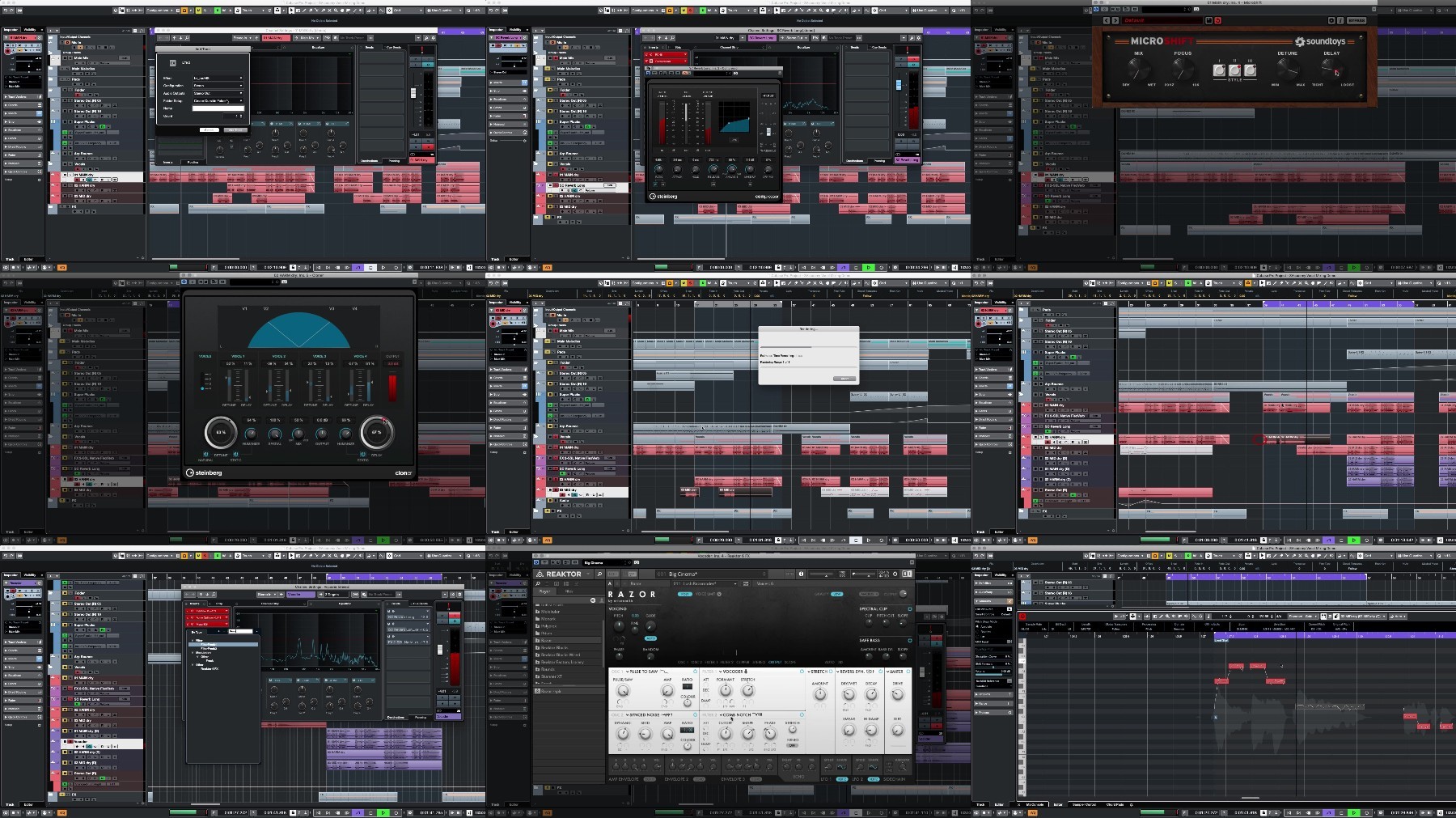
Task: Toggle plugin power icon in Reaktor window header
Action: [x=536, y=562]
